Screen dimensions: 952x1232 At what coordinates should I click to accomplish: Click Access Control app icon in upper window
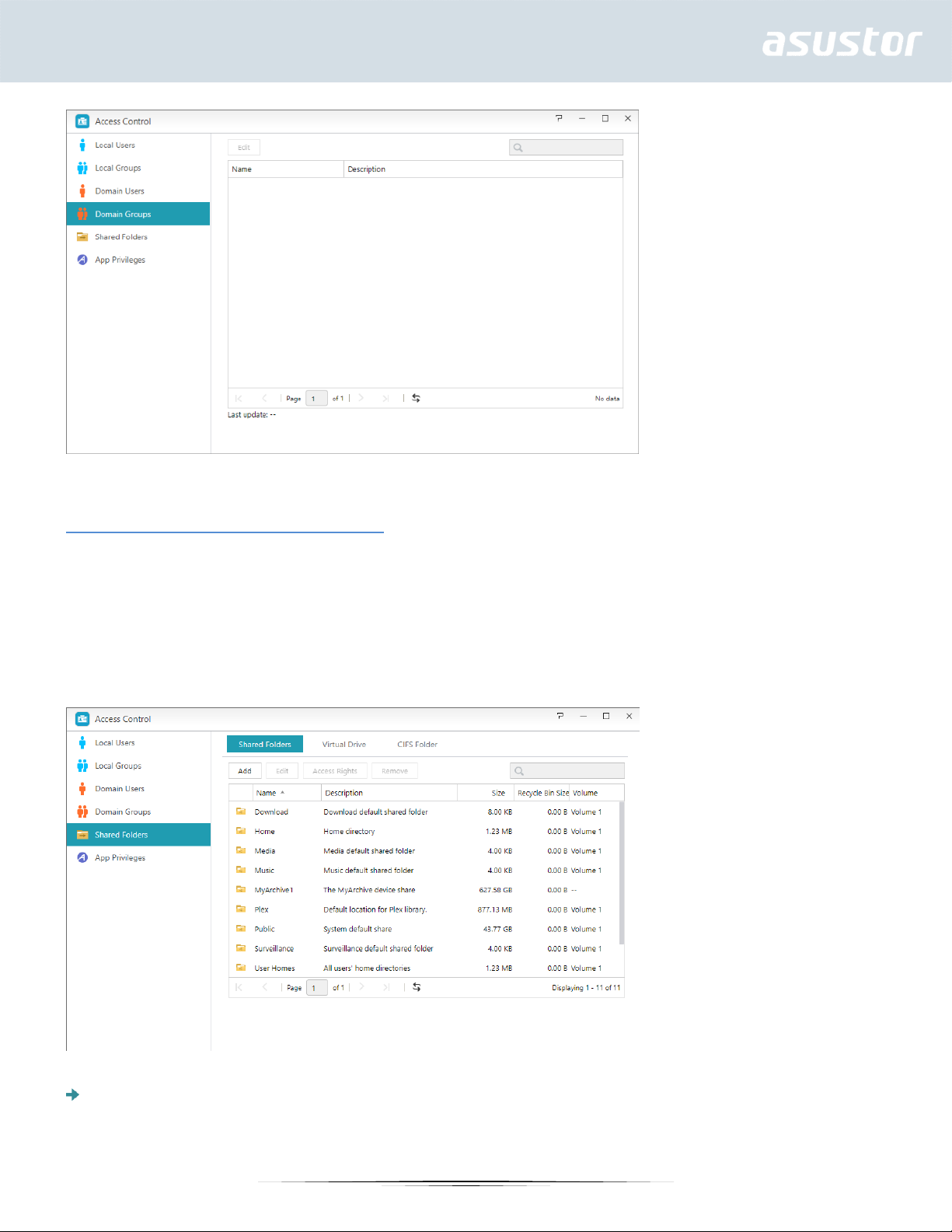tap(82, 121)
